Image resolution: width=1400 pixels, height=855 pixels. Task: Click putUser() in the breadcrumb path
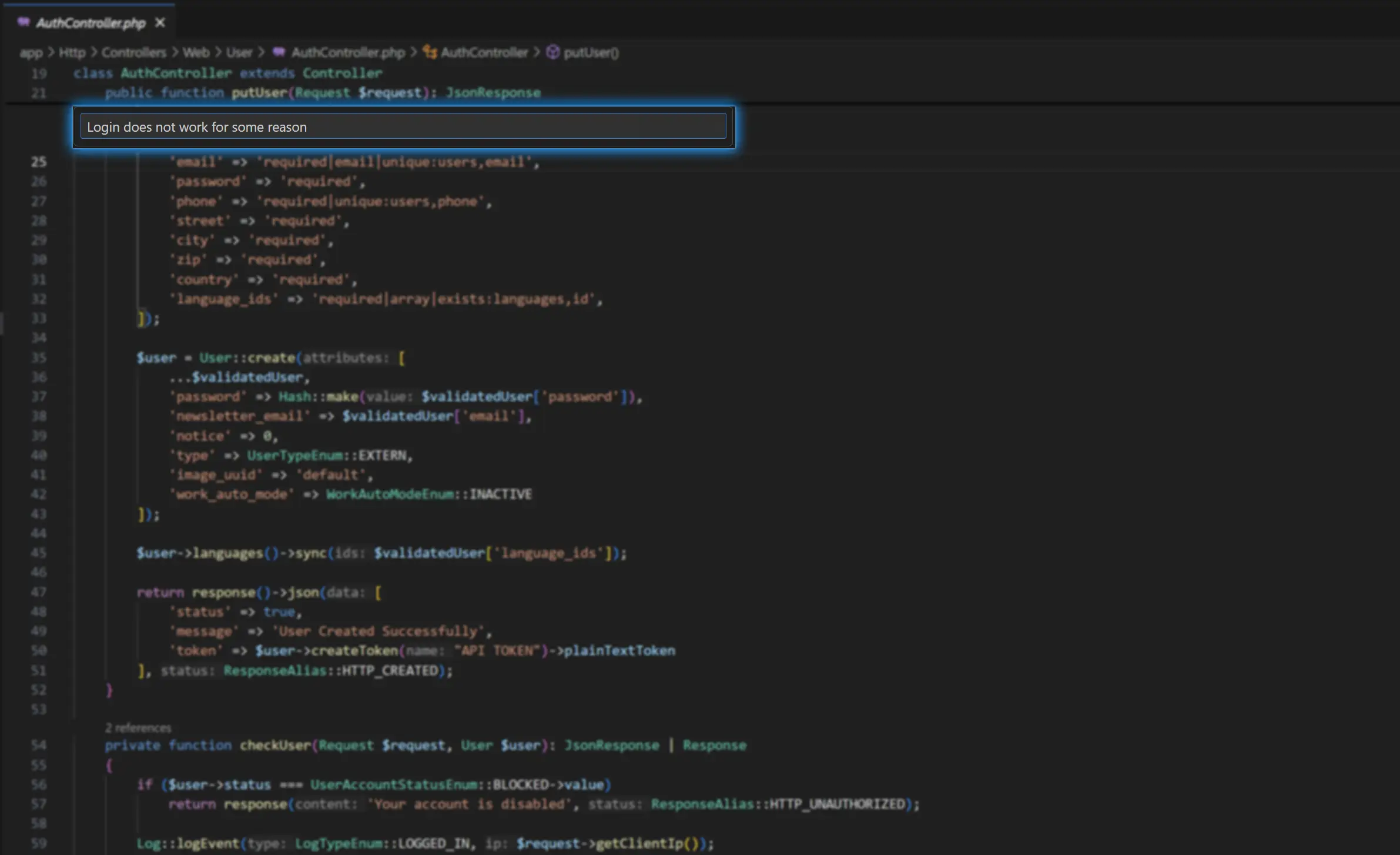pyautogui.click(x=591, y=53)
